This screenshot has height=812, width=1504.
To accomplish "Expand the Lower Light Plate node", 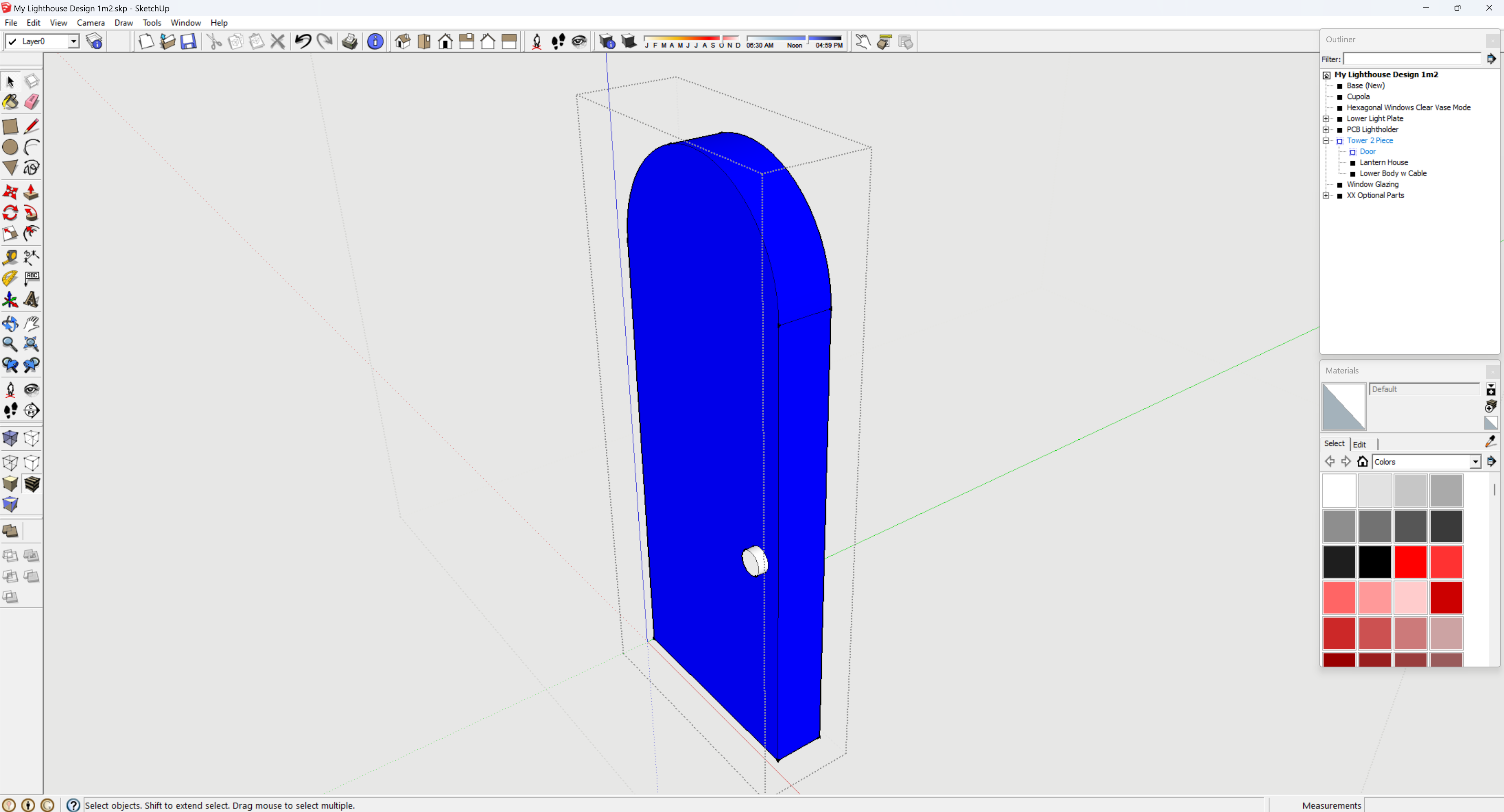I will 1326,118.
